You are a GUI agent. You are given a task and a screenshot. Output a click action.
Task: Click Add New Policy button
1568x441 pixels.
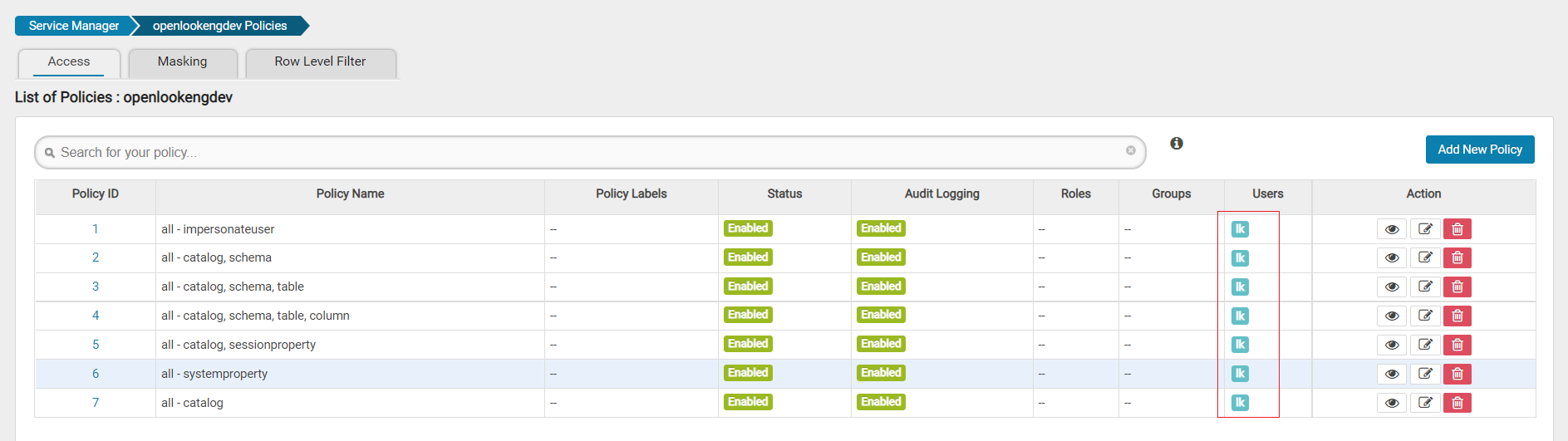point(1479,149)
